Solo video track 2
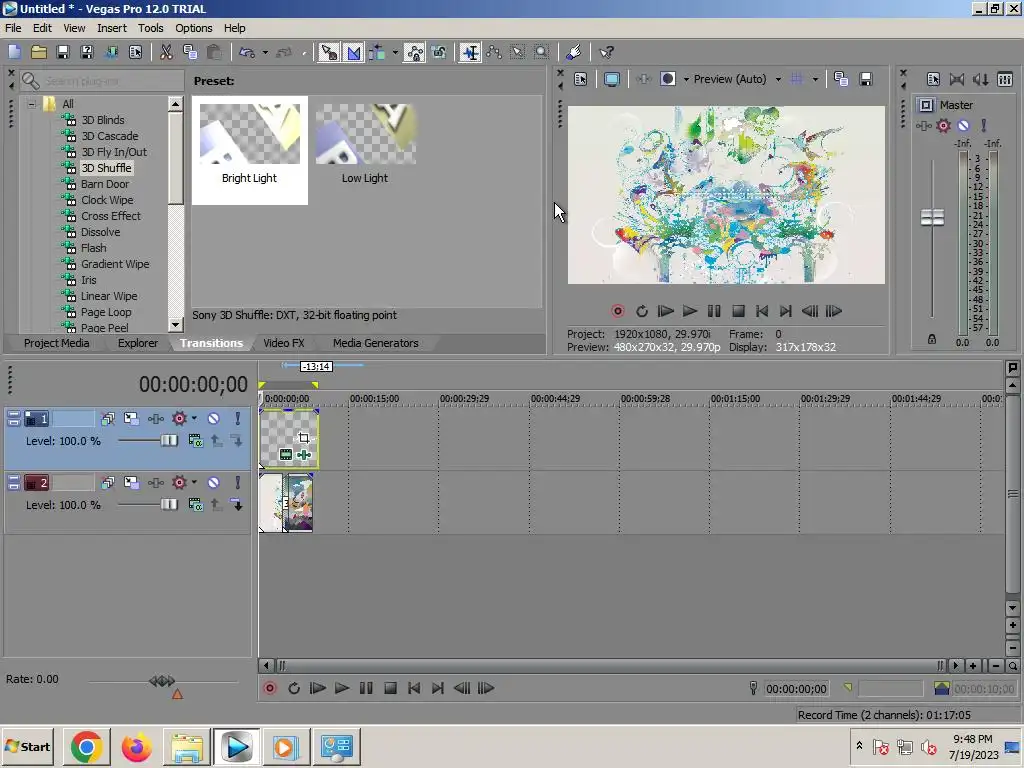Viewport: 1024px width, 768px height. (x=238, y=483)
